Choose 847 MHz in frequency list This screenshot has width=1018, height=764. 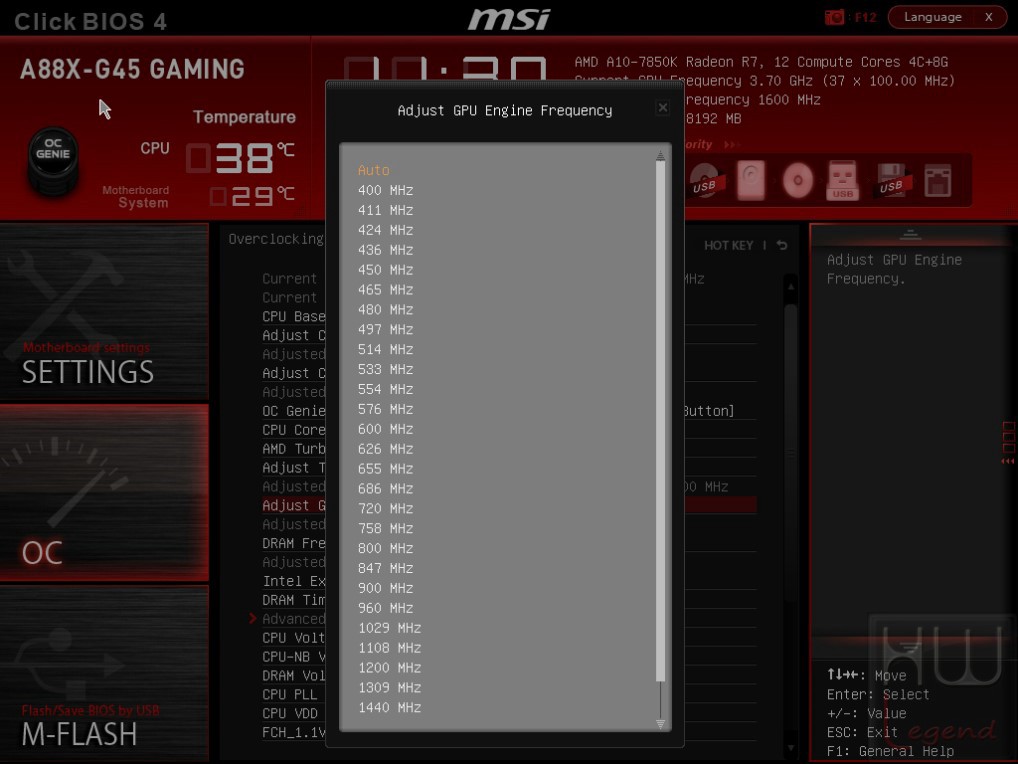pyautogui.click(x=385, y=569)
